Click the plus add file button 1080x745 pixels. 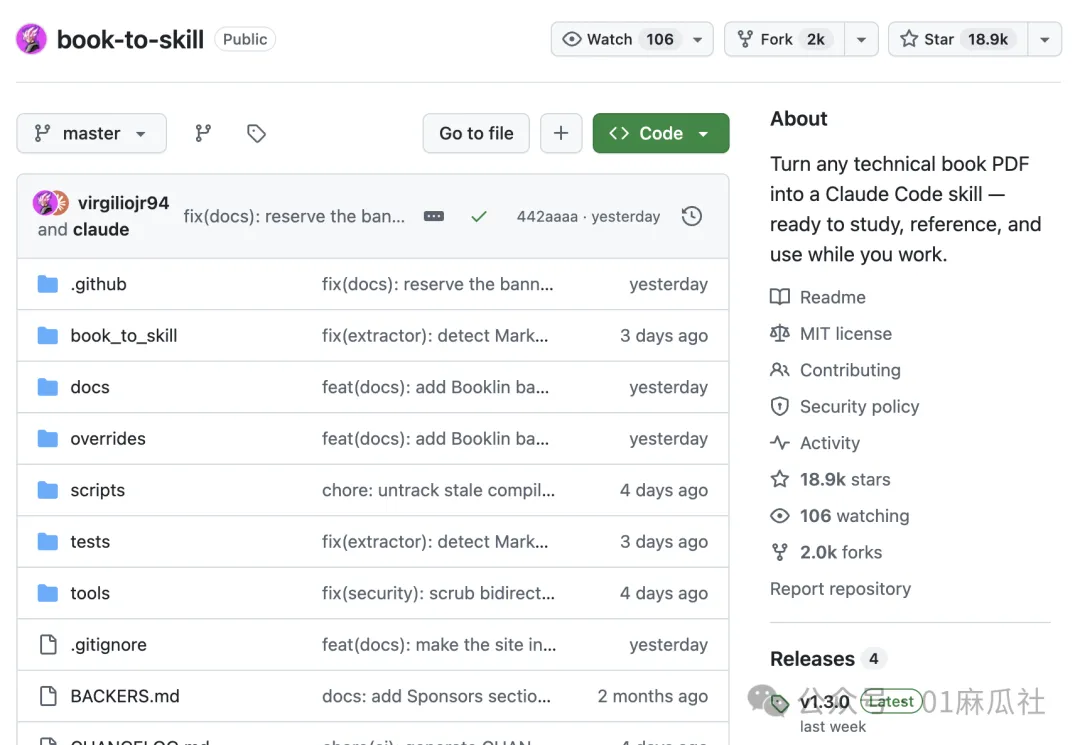561,133
